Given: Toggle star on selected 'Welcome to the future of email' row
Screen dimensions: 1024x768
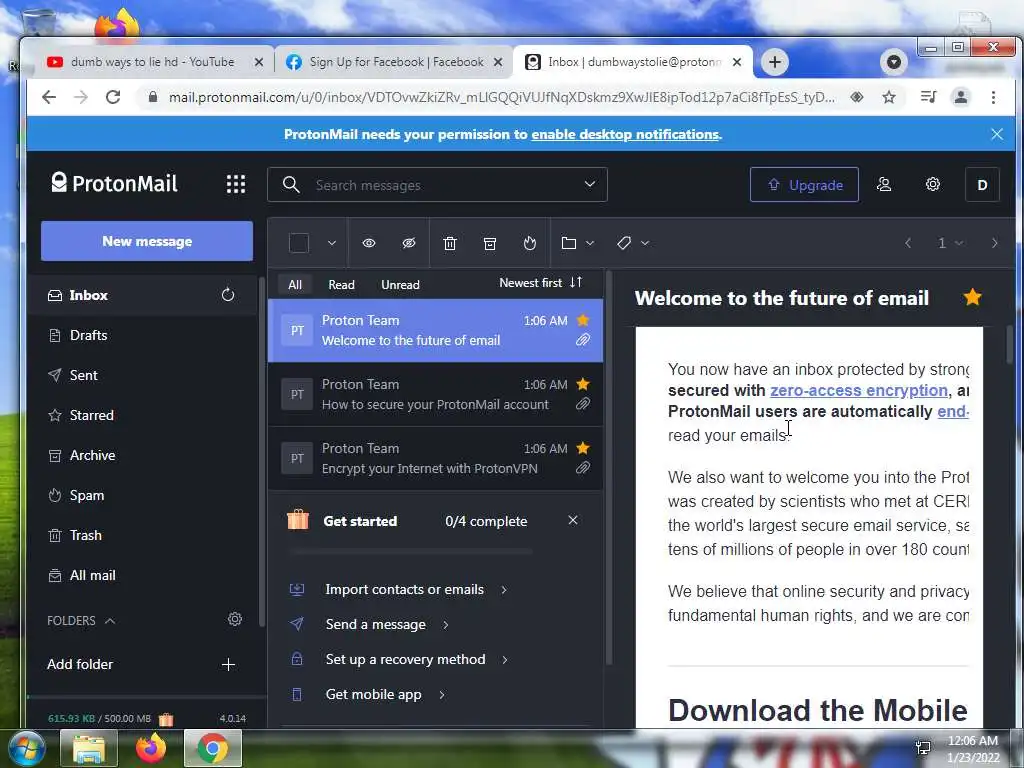Looking at the screenshot, I should coord(583,320).
